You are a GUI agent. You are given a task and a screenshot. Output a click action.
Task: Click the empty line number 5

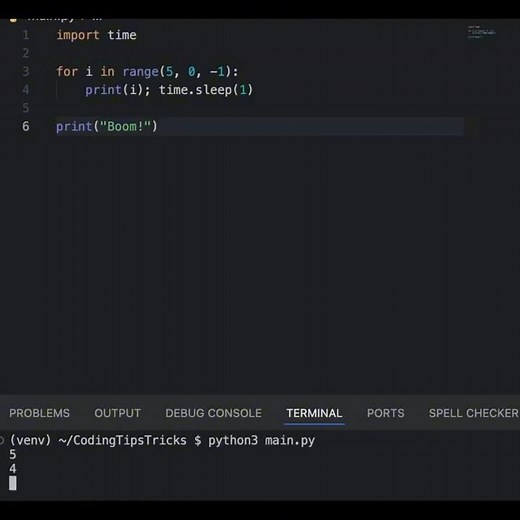point(26,108)
